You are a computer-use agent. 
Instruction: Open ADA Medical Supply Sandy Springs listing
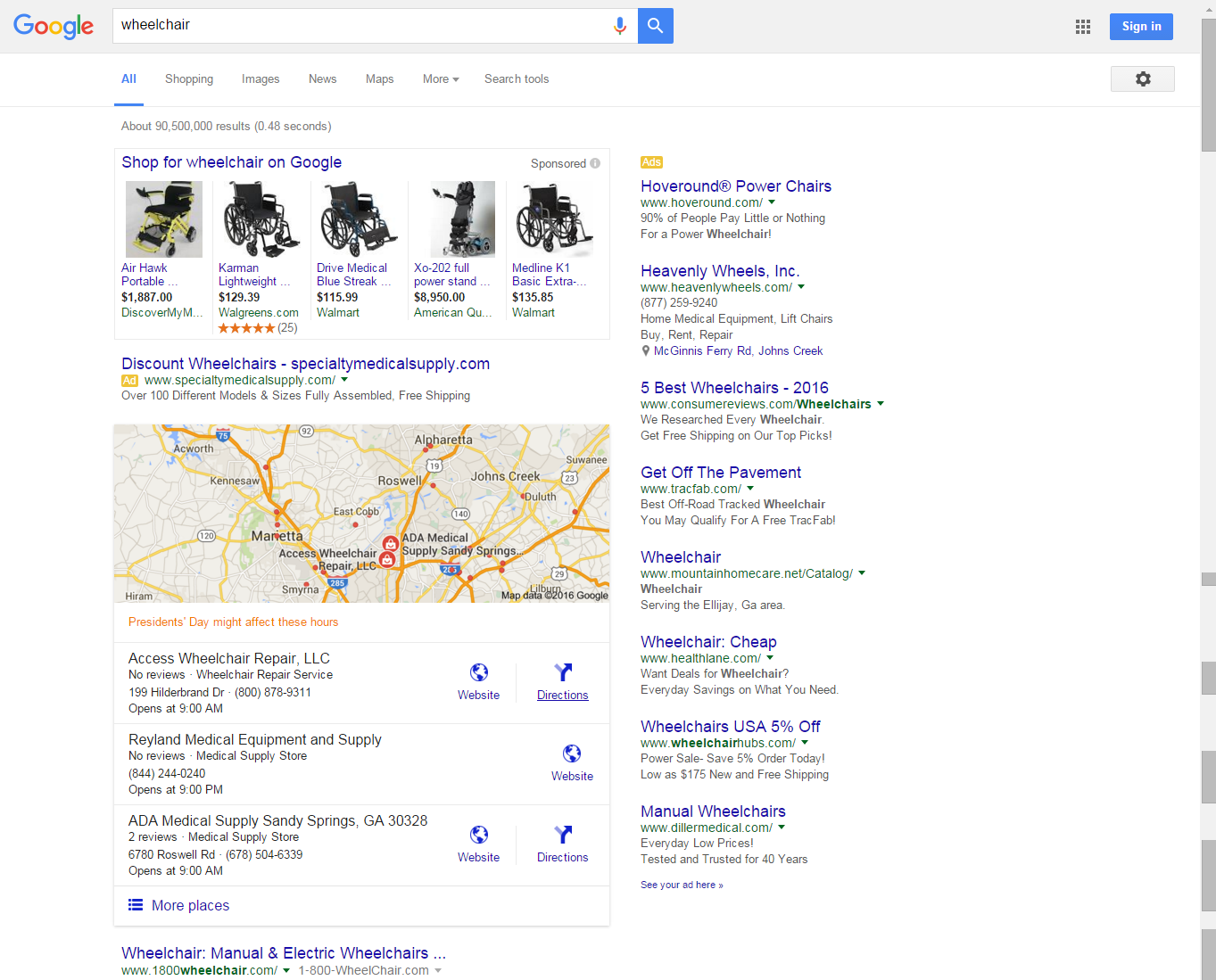[278, 821]
